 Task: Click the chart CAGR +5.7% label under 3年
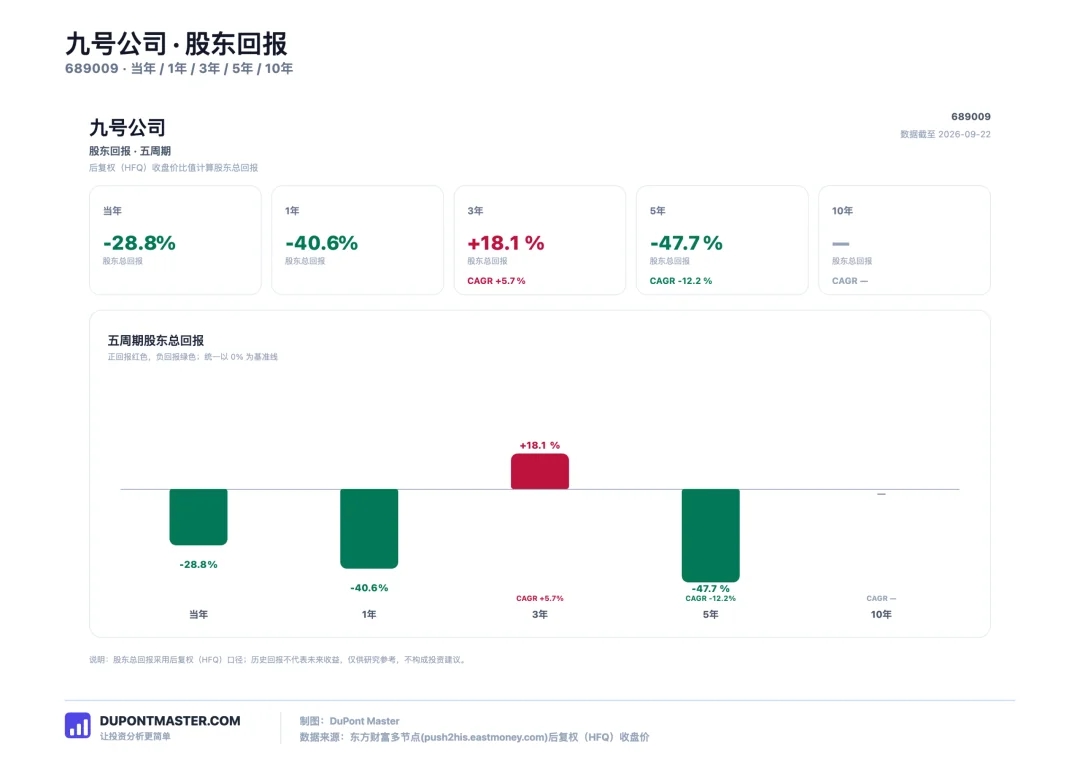[x=540, y=598]
